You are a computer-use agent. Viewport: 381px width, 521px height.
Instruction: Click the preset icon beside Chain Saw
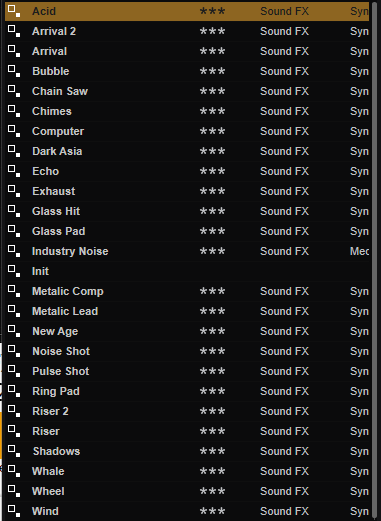tap(14, 91)
